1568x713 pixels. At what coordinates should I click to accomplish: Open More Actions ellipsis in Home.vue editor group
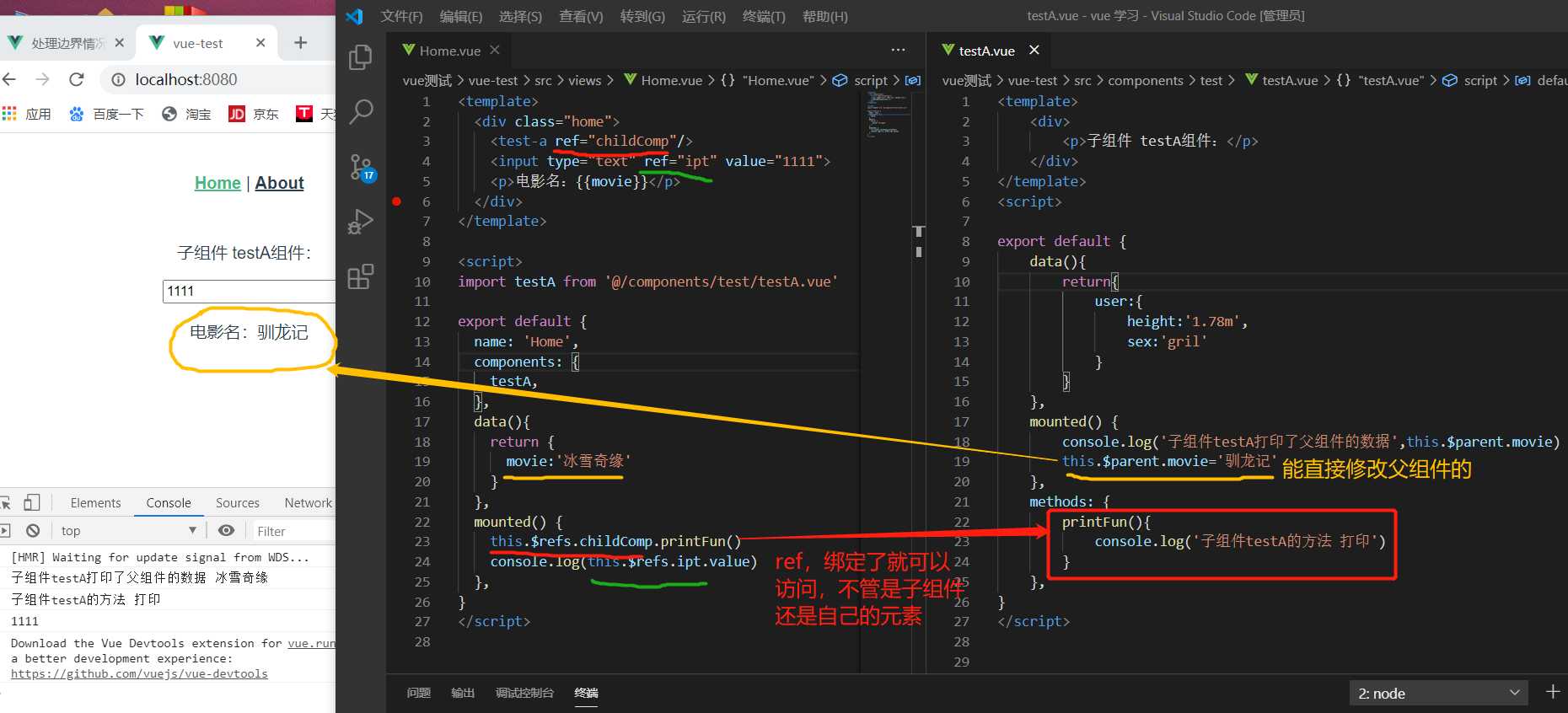[899, 51]
